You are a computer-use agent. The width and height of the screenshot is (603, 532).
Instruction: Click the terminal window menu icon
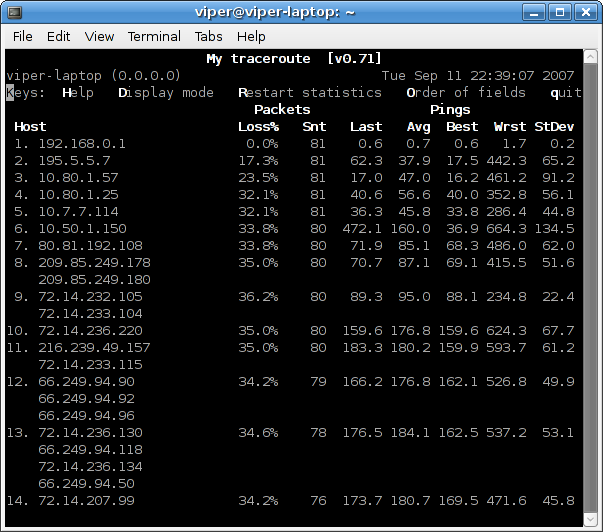[x=15, y=13]
